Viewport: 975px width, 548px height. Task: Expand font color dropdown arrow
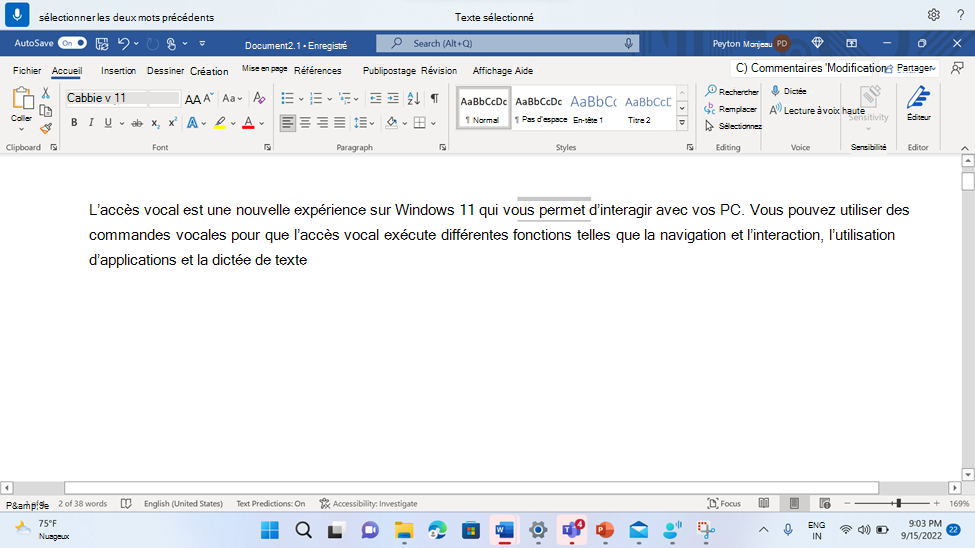click(262, 123)
